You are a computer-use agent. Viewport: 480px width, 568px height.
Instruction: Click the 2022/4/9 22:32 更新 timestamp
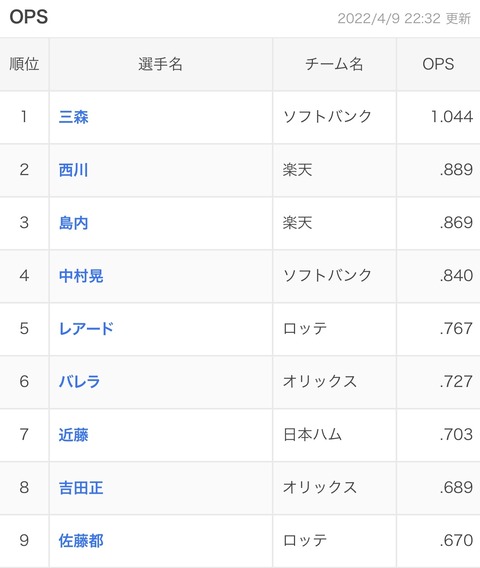(x=404, y=18)
